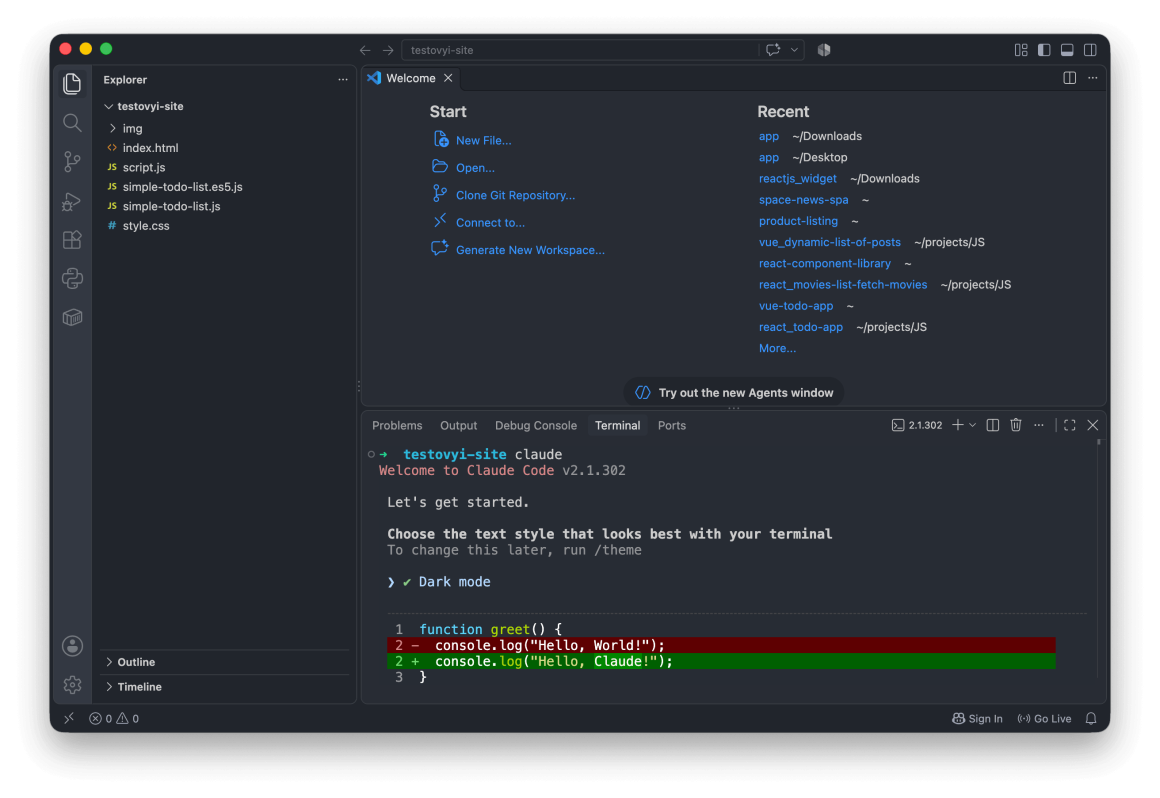Go forward with the navigation arrow

(388, 50)
